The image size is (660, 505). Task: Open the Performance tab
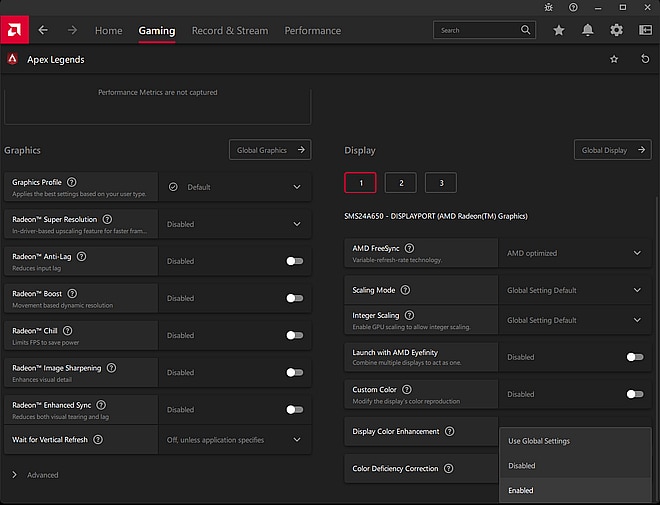tap(313, 31)
